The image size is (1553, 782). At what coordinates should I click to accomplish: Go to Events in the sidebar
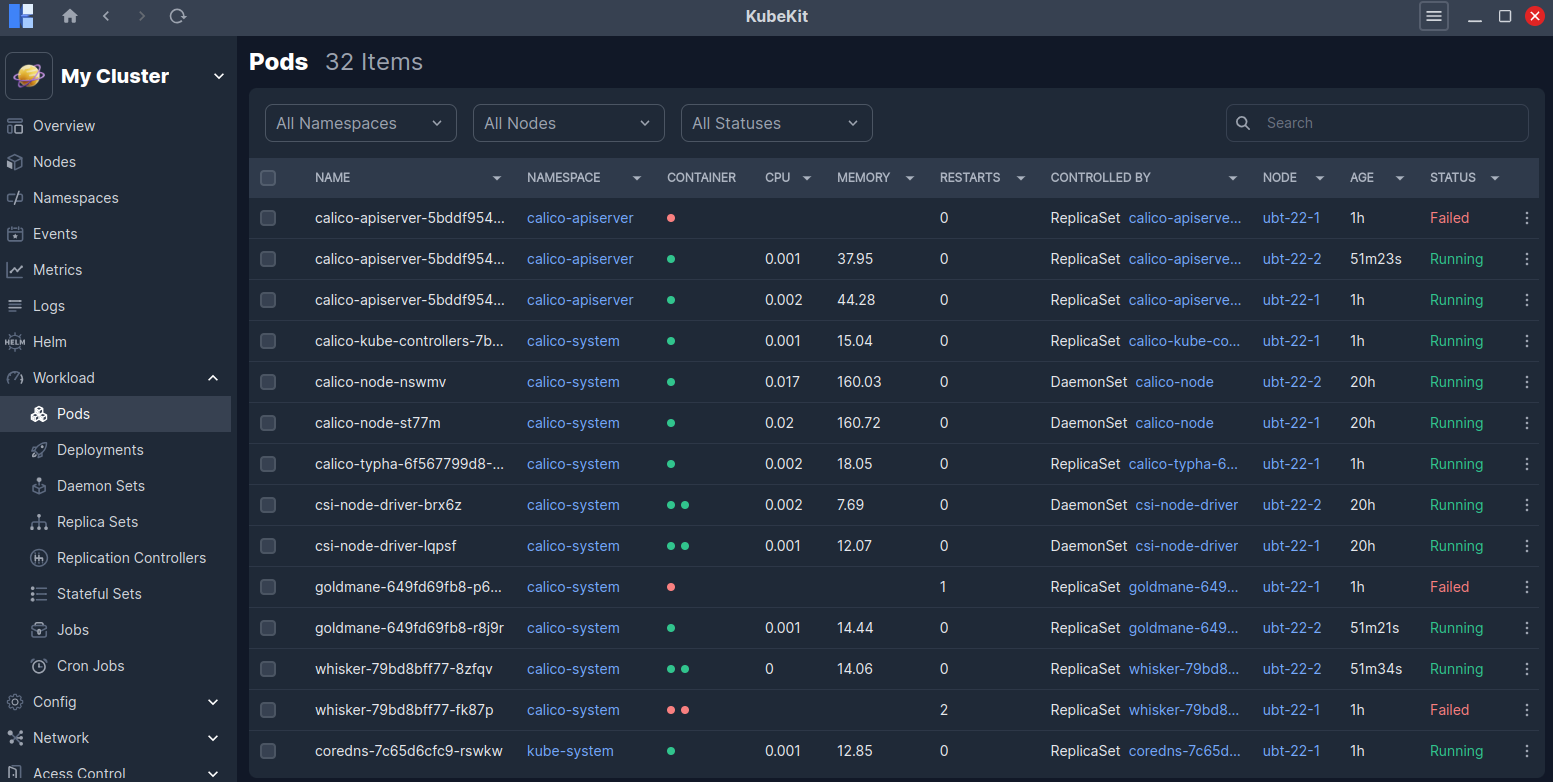(x=55, y=234)
